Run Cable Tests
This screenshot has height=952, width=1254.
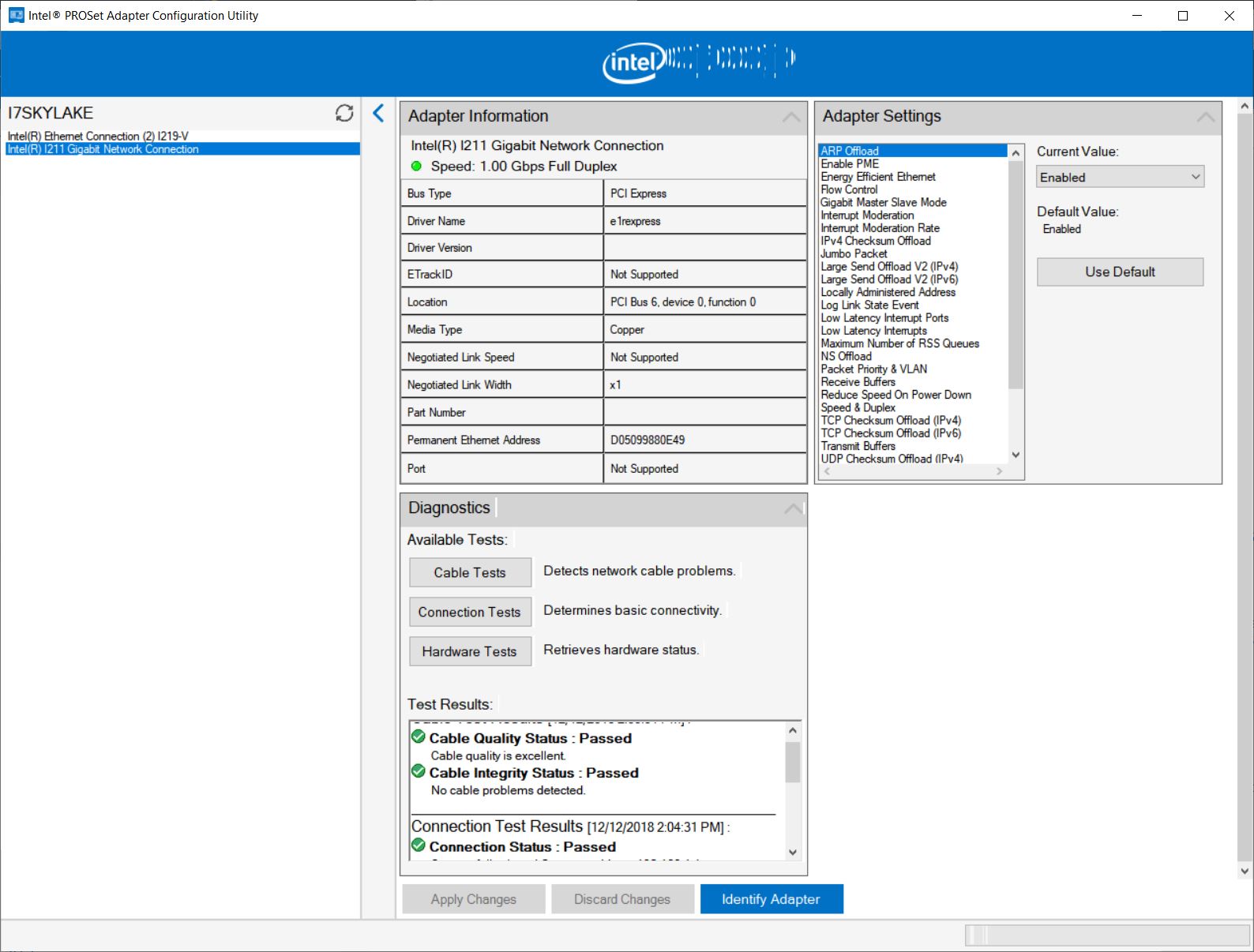[470, 572]
